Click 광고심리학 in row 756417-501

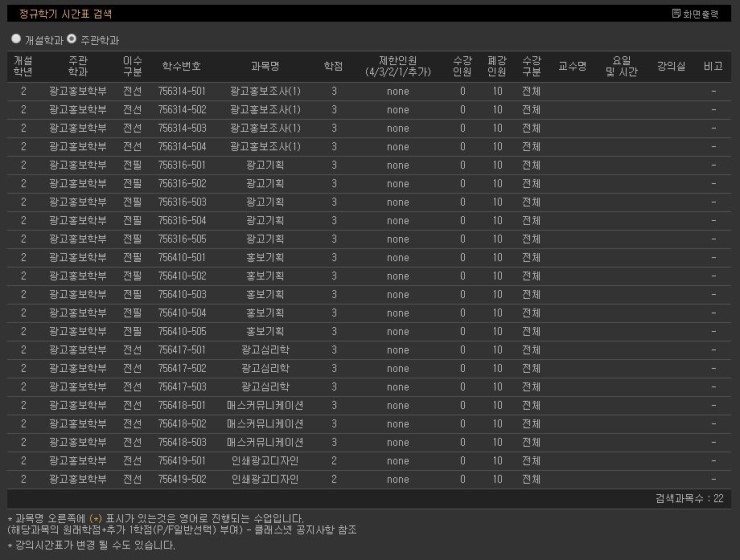pyautogui.click(x=265, y=350)
